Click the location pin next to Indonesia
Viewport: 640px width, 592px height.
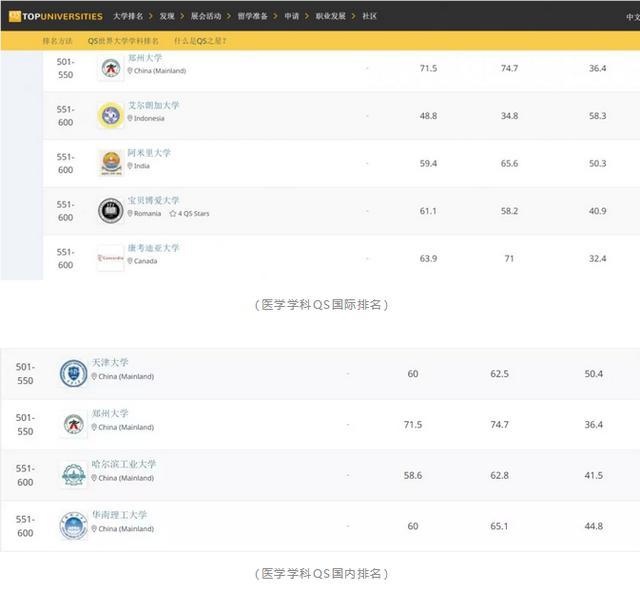click(130, 118)
